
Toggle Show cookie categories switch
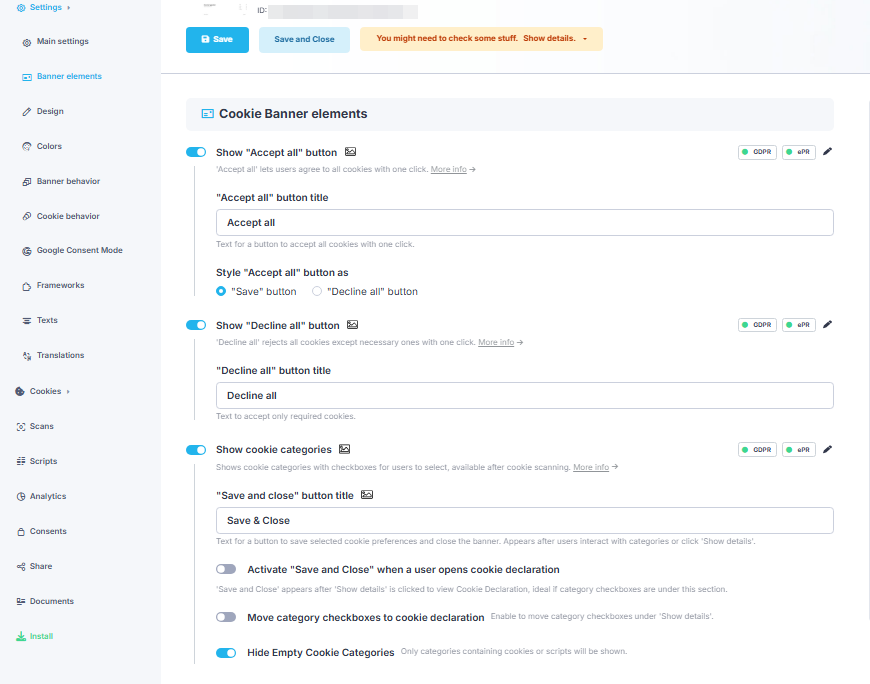[x=196, y=450]
